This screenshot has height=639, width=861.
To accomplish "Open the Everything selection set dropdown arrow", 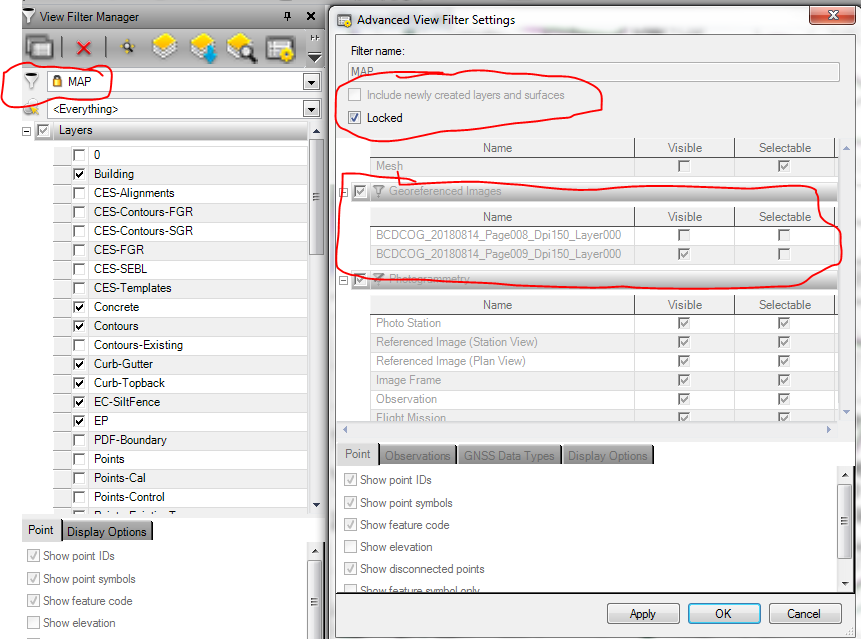I will pos(311,109).
